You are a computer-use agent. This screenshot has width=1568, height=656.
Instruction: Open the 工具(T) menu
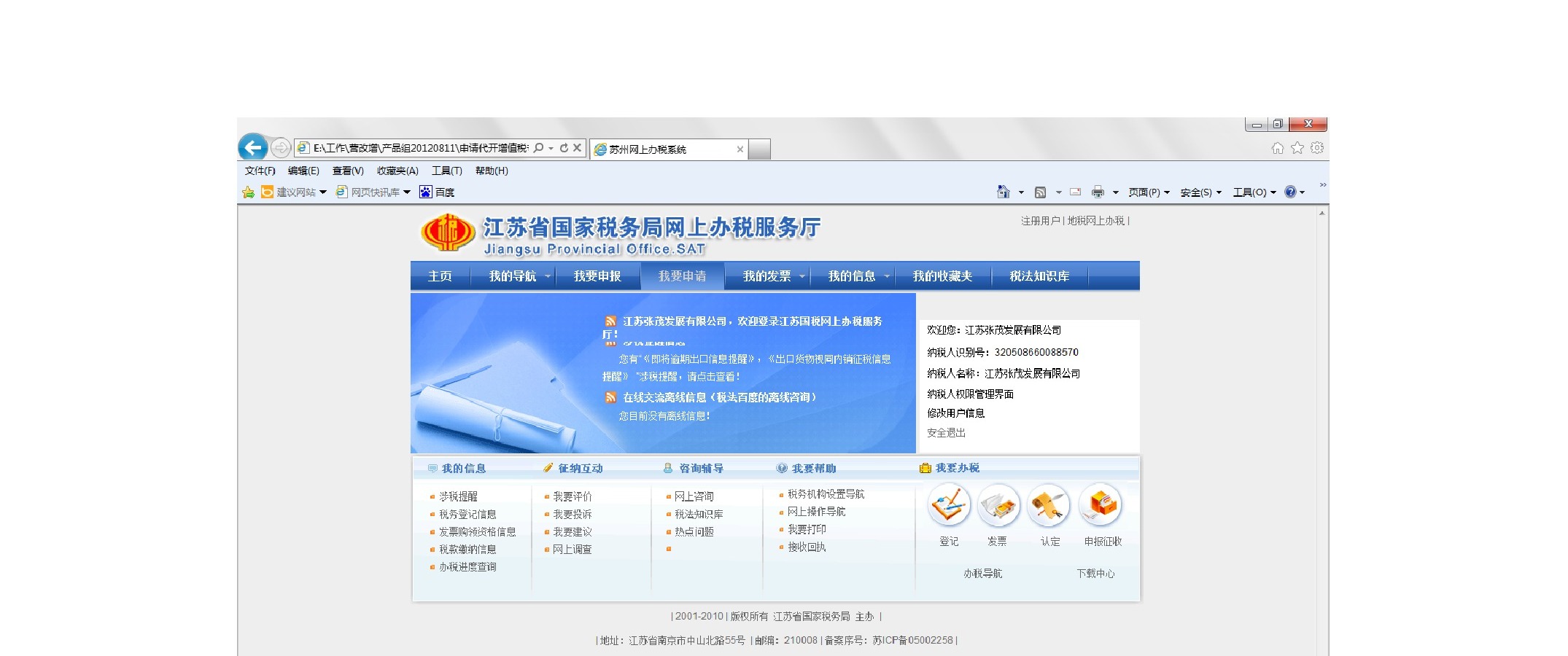pyautogui.click(x=447, y=171)
